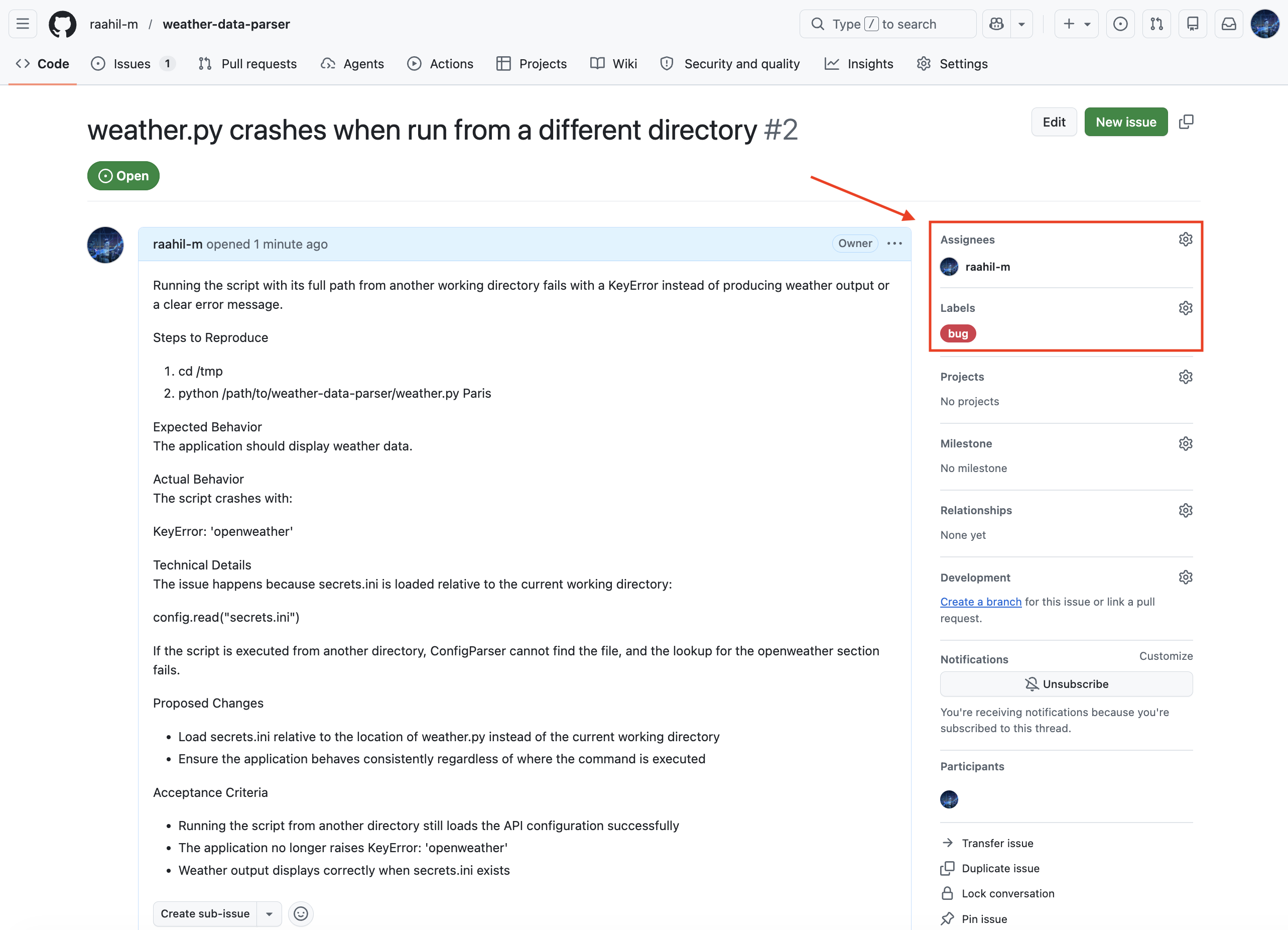Open repositories icon in the header
The height and width of the screenshot is (930, 1288).
tap(1193, 24)
